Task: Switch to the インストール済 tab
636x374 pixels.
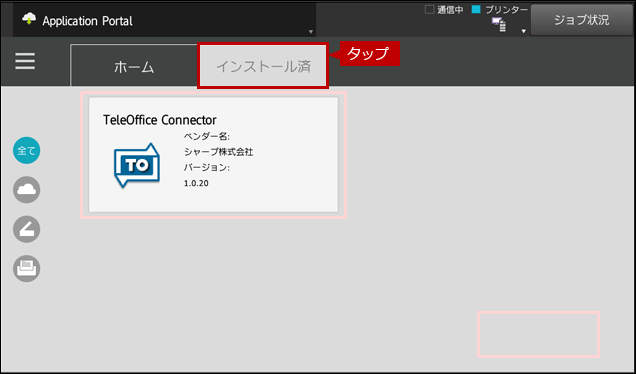Action: [x=263, y=66]
